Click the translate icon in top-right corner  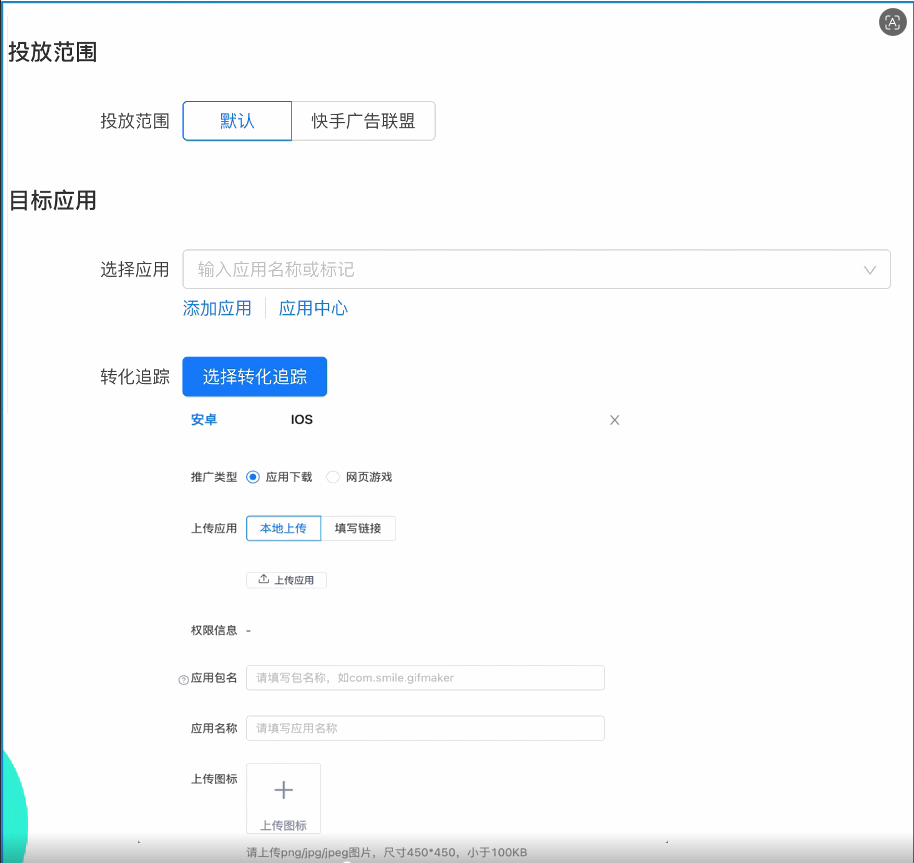click(892, 22)
